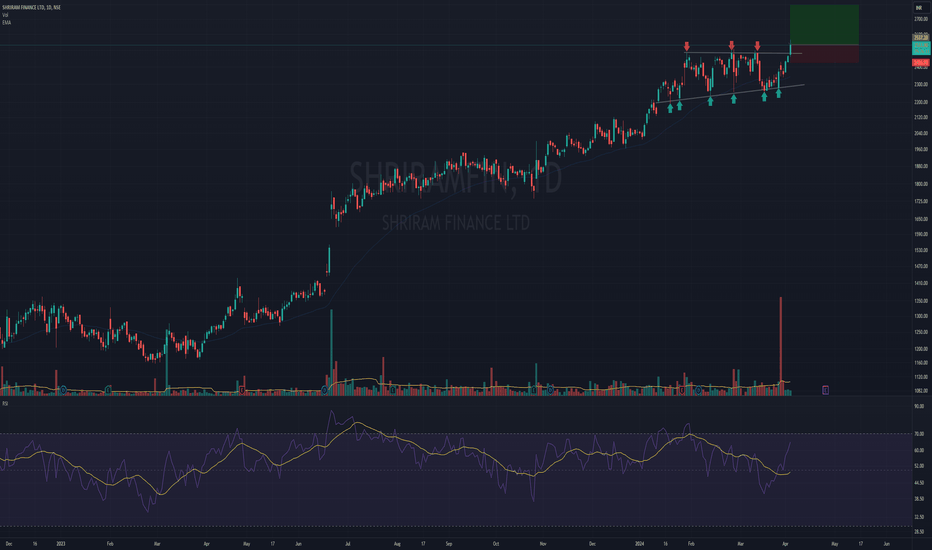Select the EMA indicator legend label
This screenshot has height=550, width=932.
(6, 23)
